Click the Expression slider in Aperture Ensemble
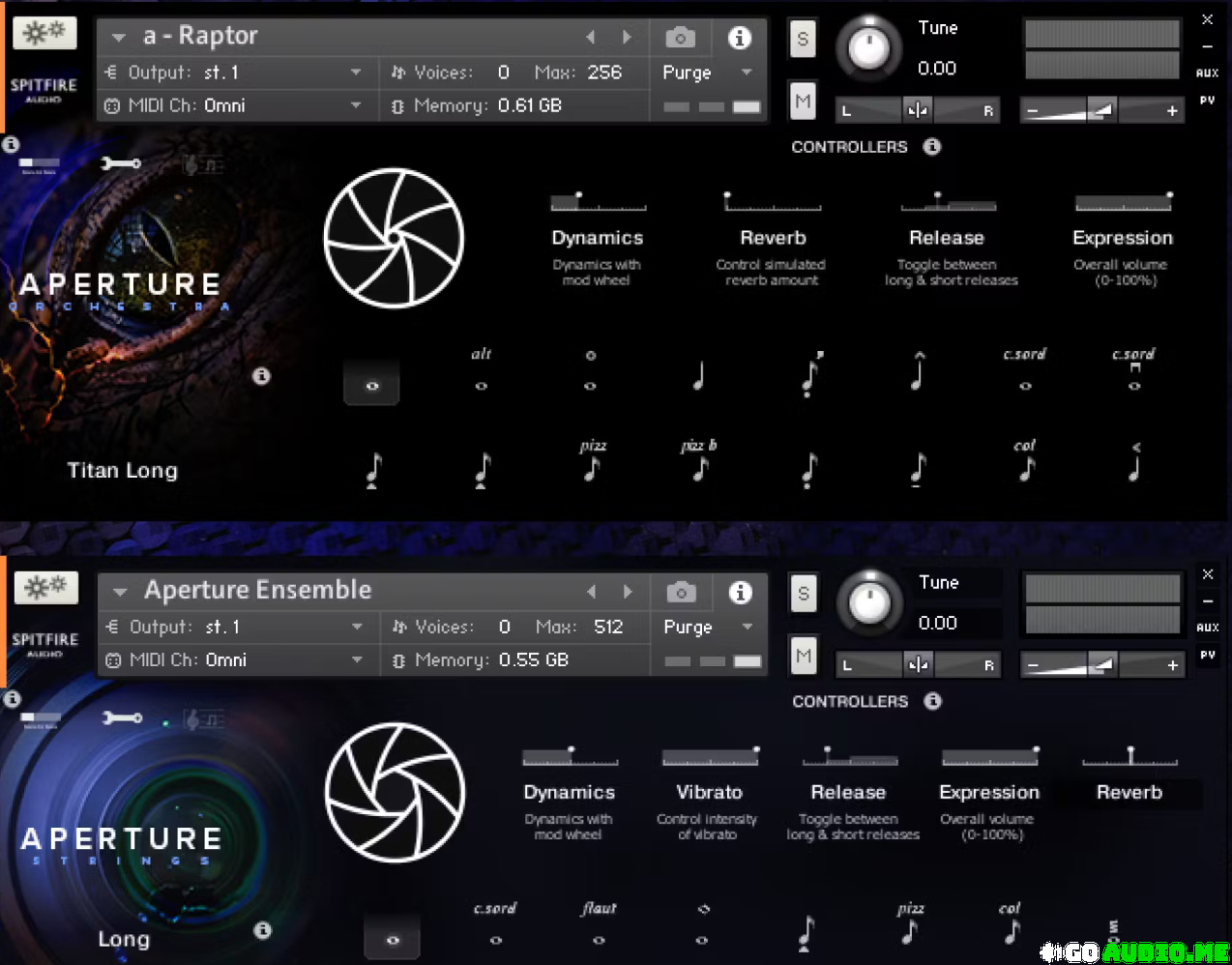This screenshot has height=965, width=1232. [x=990, y=756]
